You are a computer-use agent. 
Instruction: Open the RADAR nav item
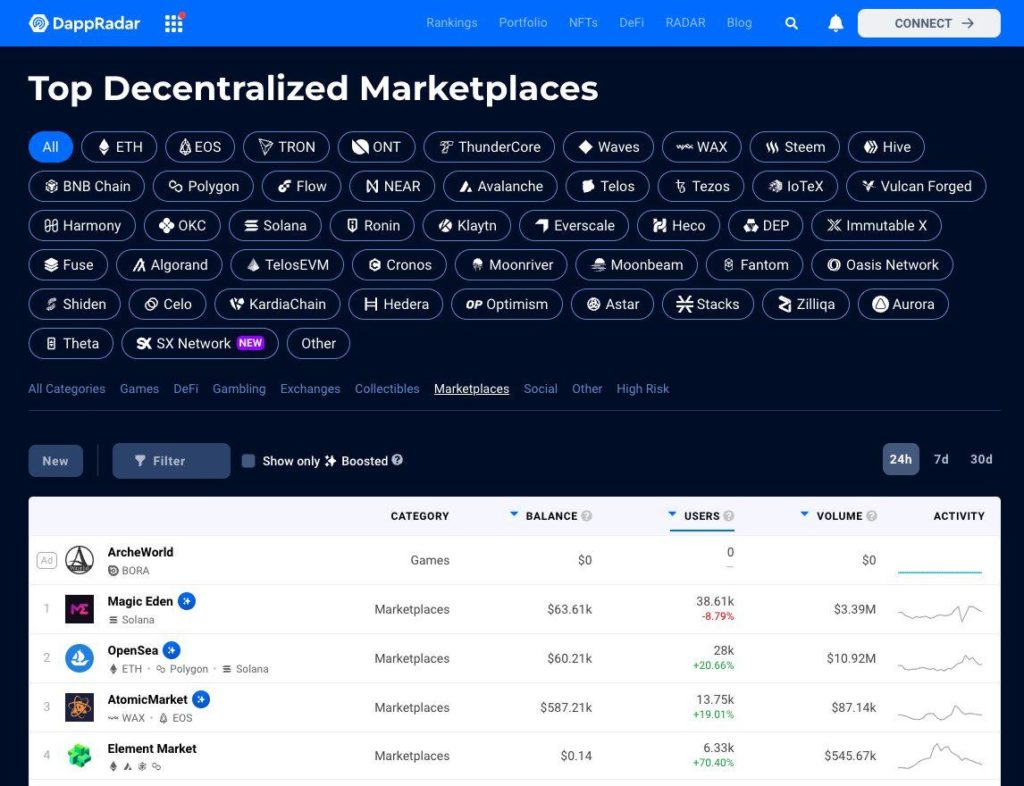tap(685, 23)
